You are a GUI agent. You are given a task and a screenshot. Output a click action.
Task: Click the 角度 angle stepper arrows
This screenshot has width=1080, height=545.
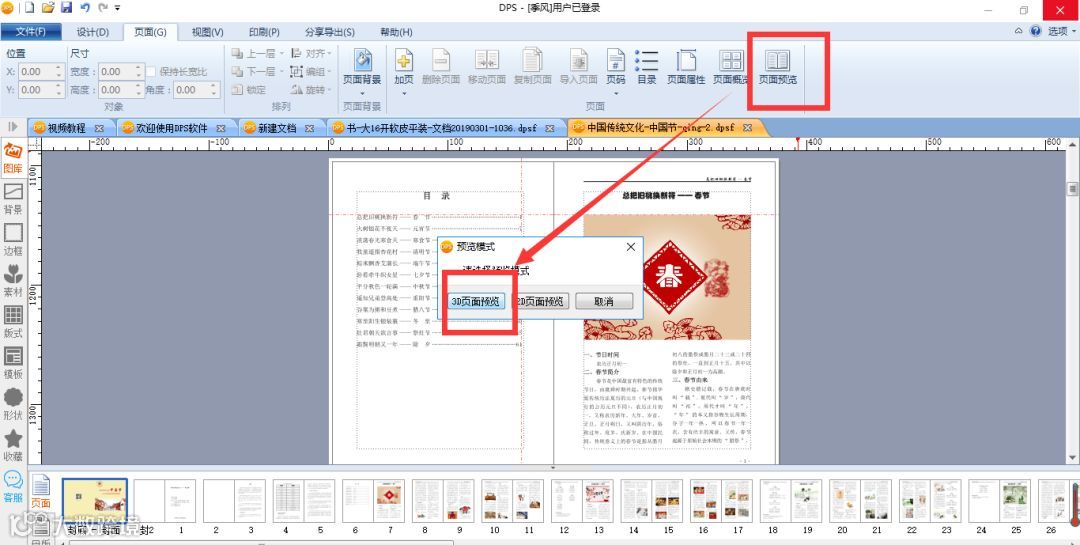[214, 90]
